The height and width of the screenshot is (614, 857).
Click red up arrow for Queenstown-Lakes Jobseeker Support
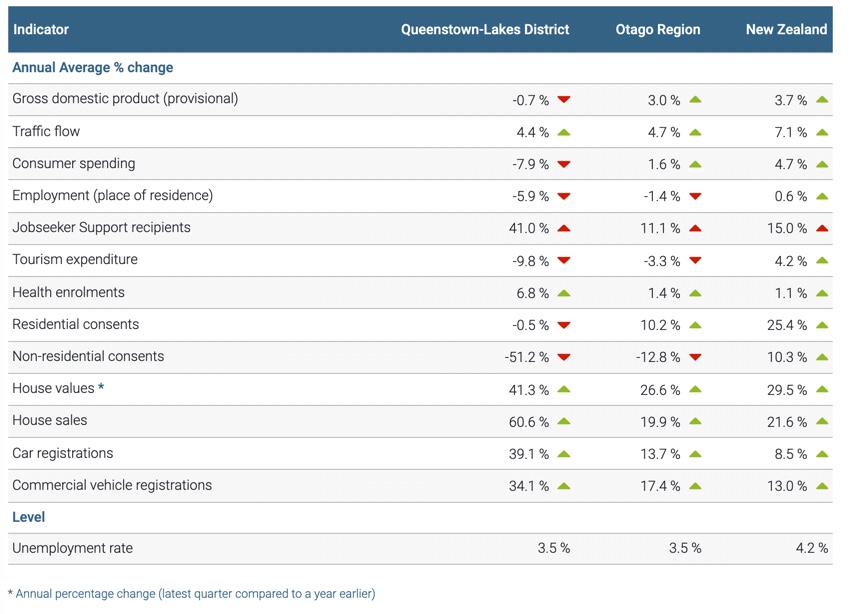click(x=564, y=228)
